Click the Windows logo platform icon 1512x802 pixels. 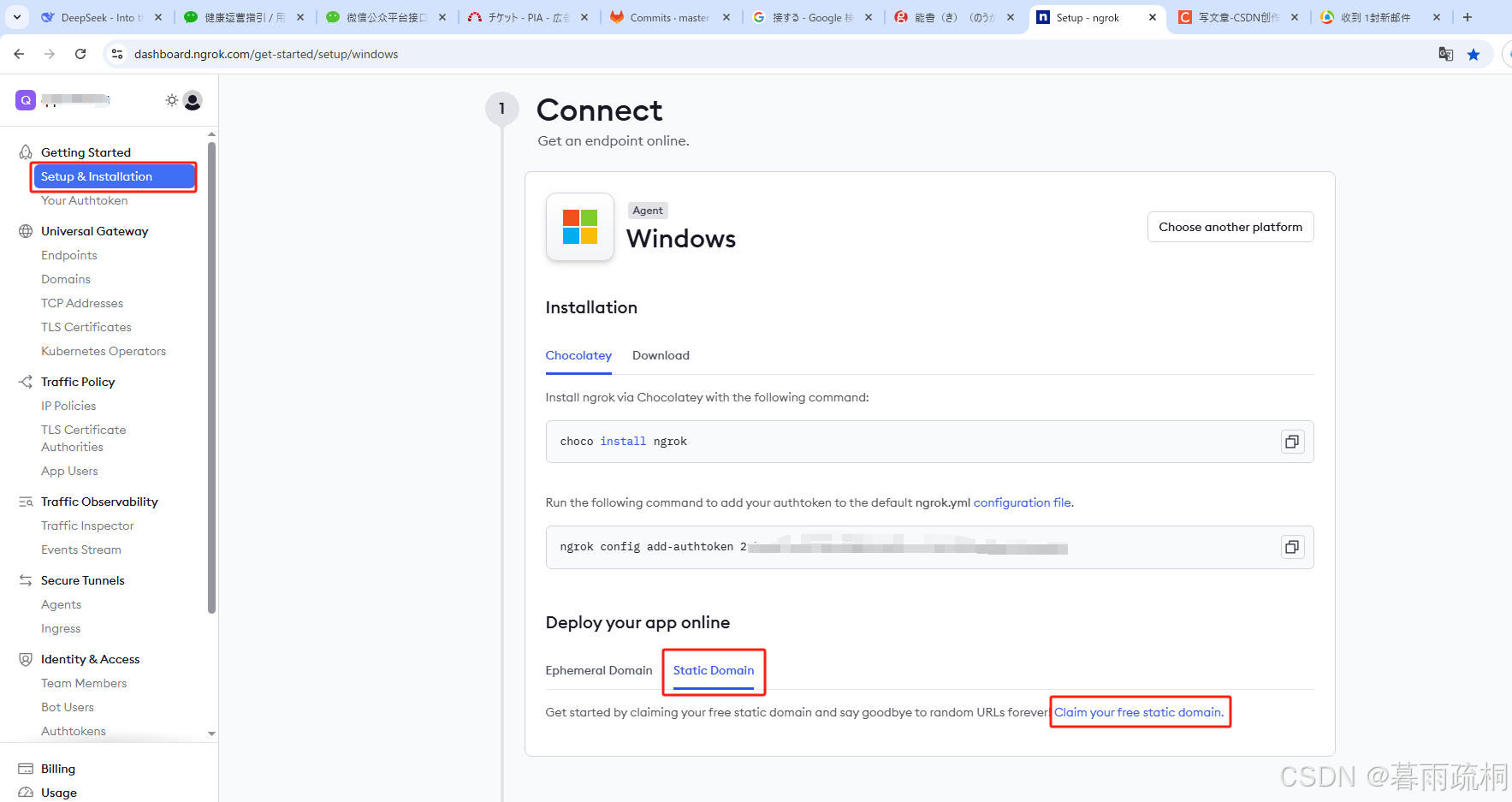click(580, 227)
